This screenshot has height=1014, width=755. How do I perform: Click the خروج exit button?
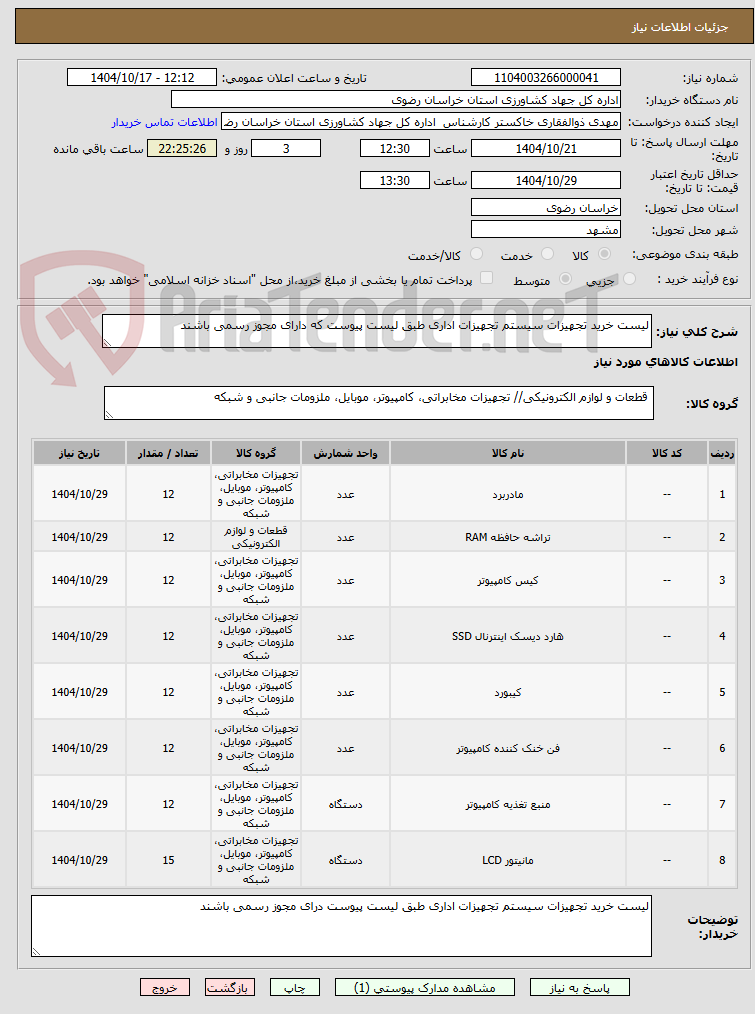[165, 987]
